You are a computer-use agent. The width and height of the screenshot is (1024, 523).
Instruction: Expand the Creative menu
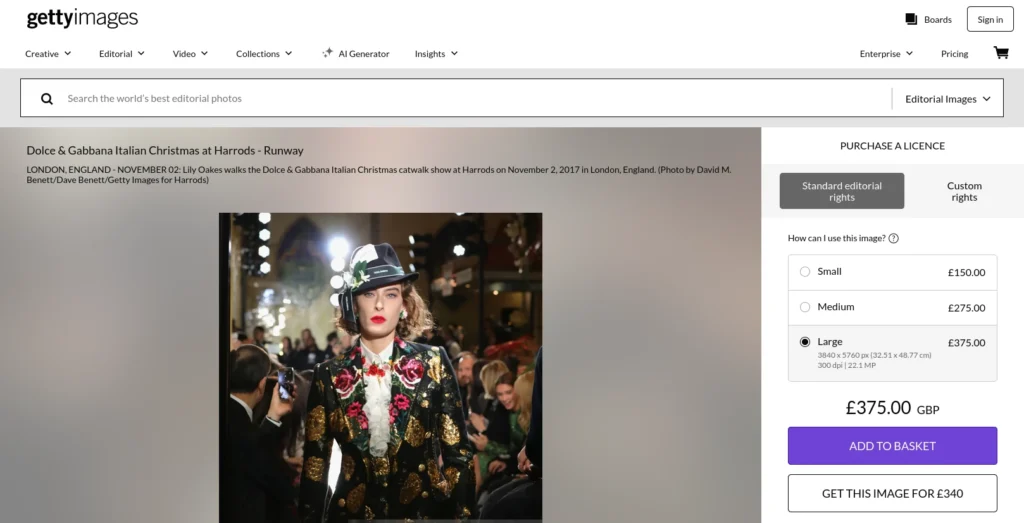tap(48, 54)
